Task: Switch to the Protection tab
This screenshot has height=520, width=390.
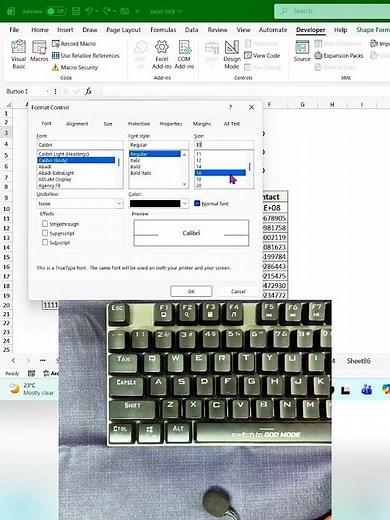Action: [x=139, y=124]
